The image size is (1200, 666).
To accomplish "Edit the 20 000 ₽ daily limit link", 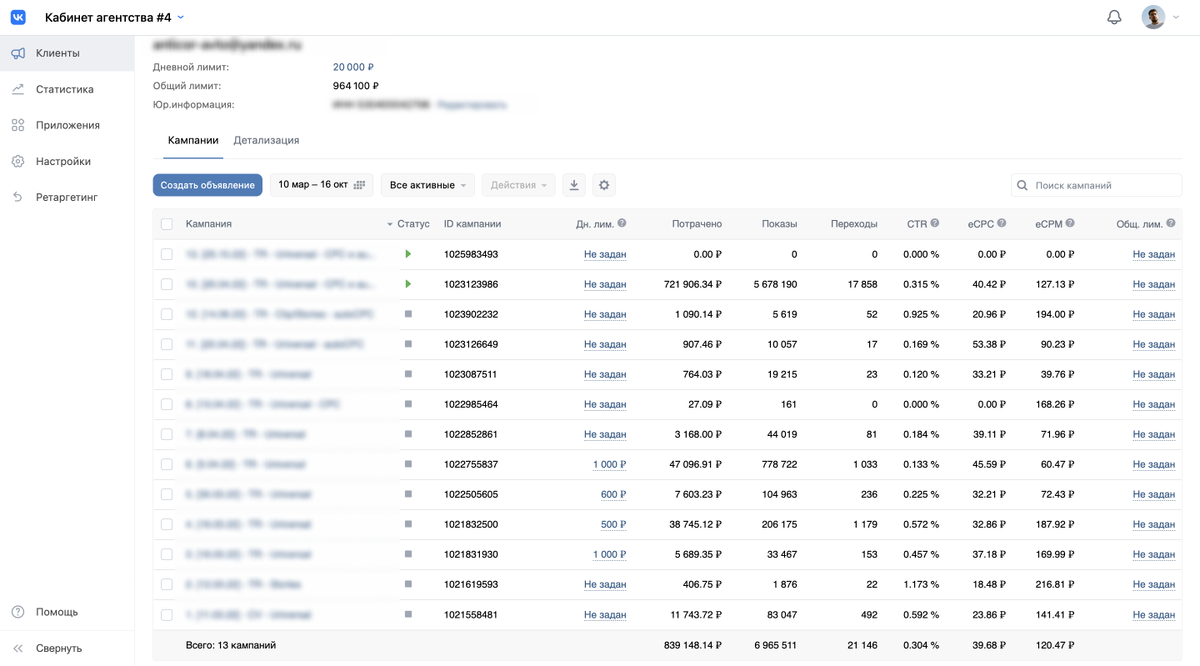I will point(353,67).
